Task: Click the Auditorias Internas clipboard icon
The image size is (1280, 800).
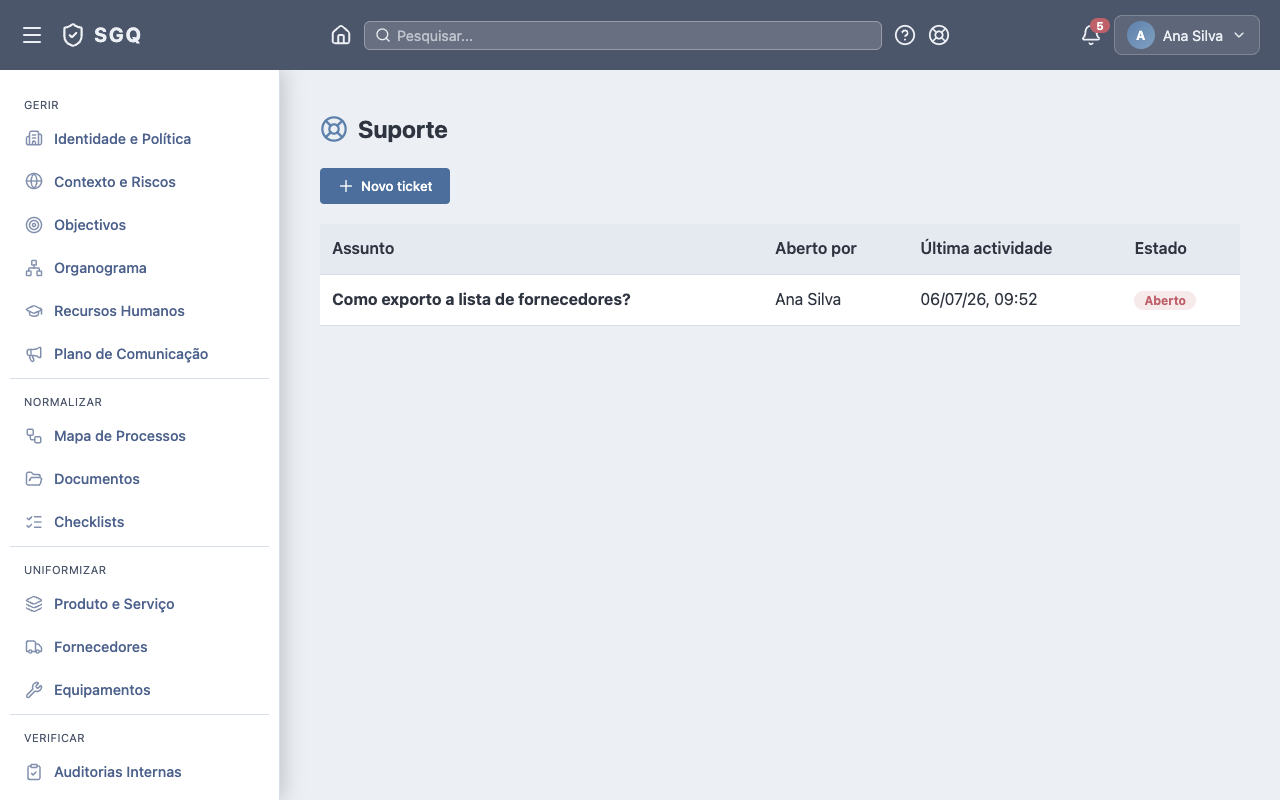Action: (x=34, y=772)
